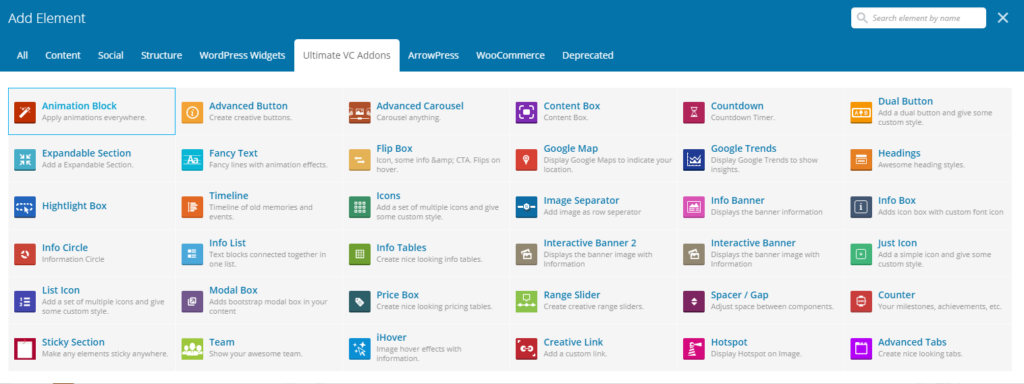Select the Google Trends chart icon
The height and width of the screenshot is (384, 1024).
(694, 159)
